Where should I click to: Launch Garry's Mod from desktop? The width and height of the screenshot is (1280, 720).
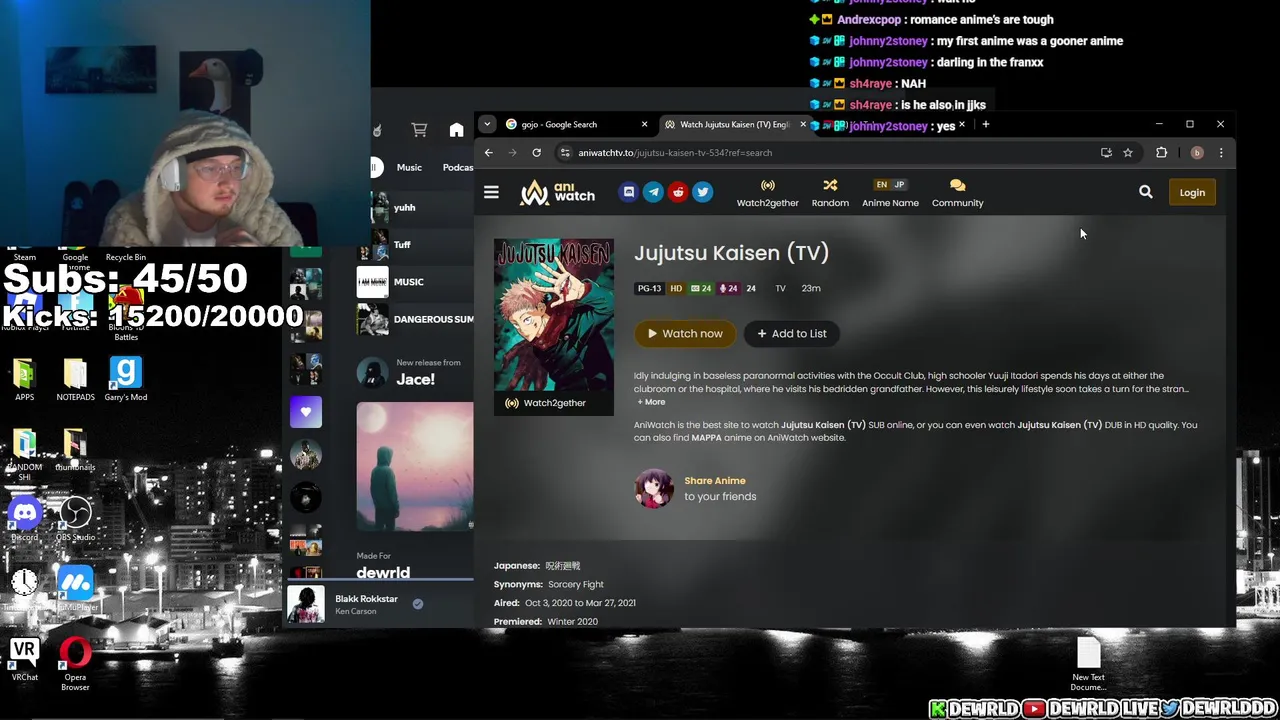[x=126, y=379]
